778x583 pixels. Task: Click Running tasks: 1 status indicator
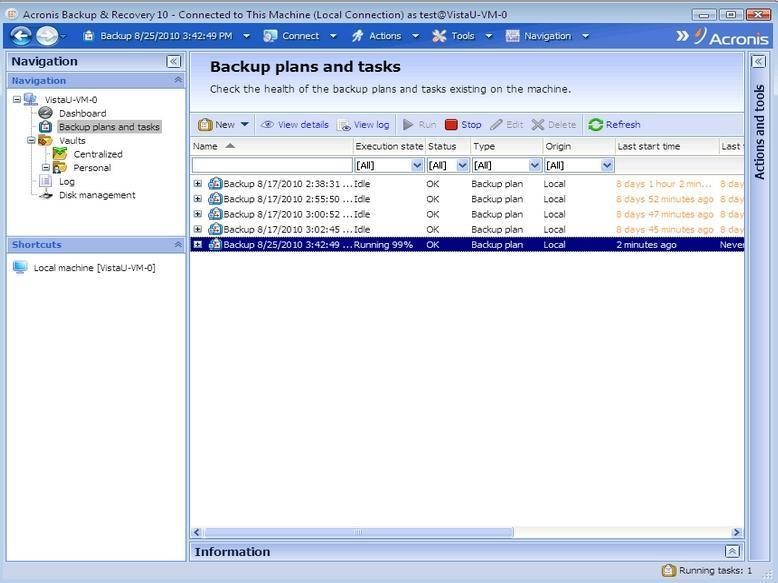click(x=708, y=571)
